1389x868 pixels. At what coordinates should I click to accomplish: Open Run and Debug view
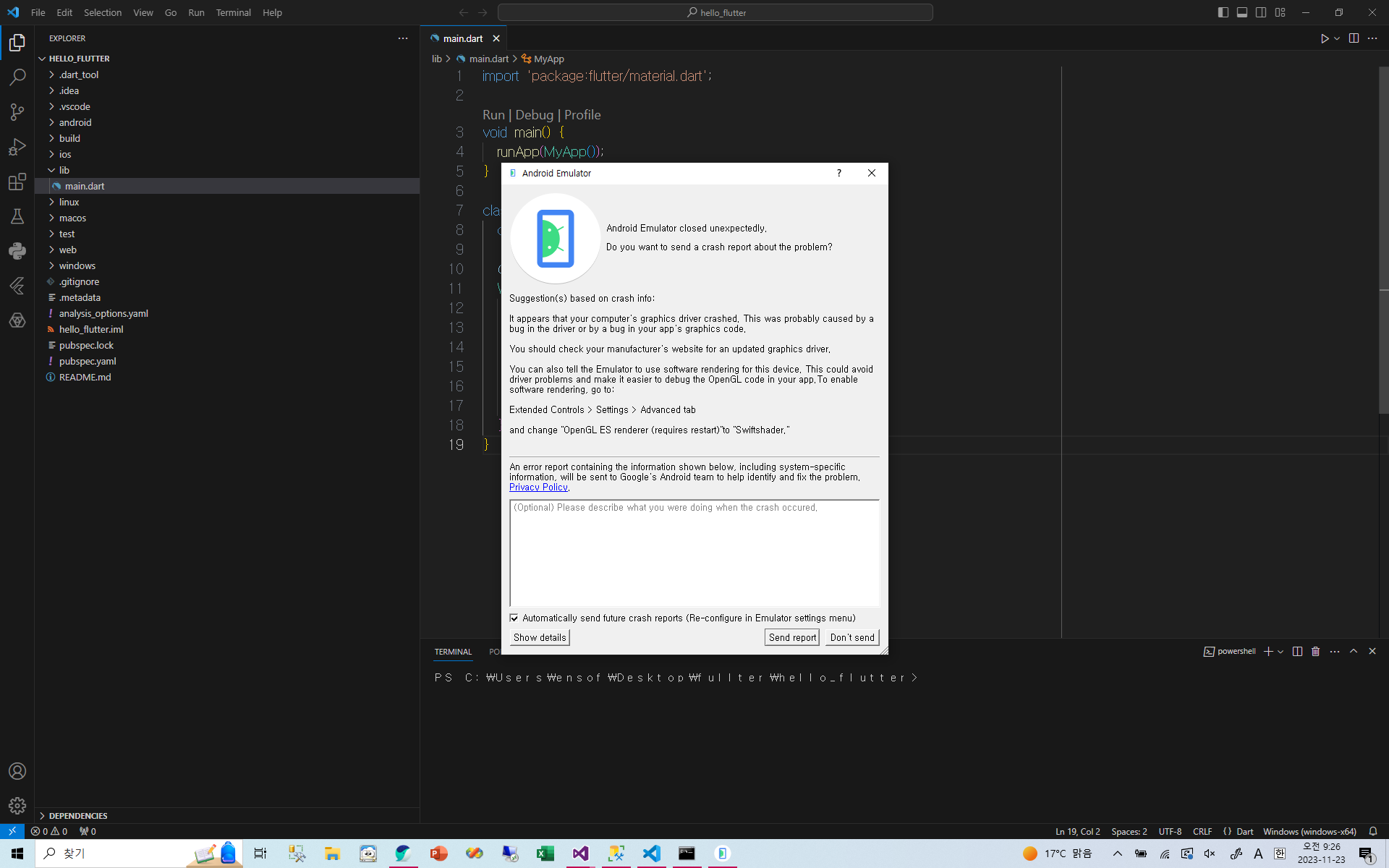(x=17, y=147)
